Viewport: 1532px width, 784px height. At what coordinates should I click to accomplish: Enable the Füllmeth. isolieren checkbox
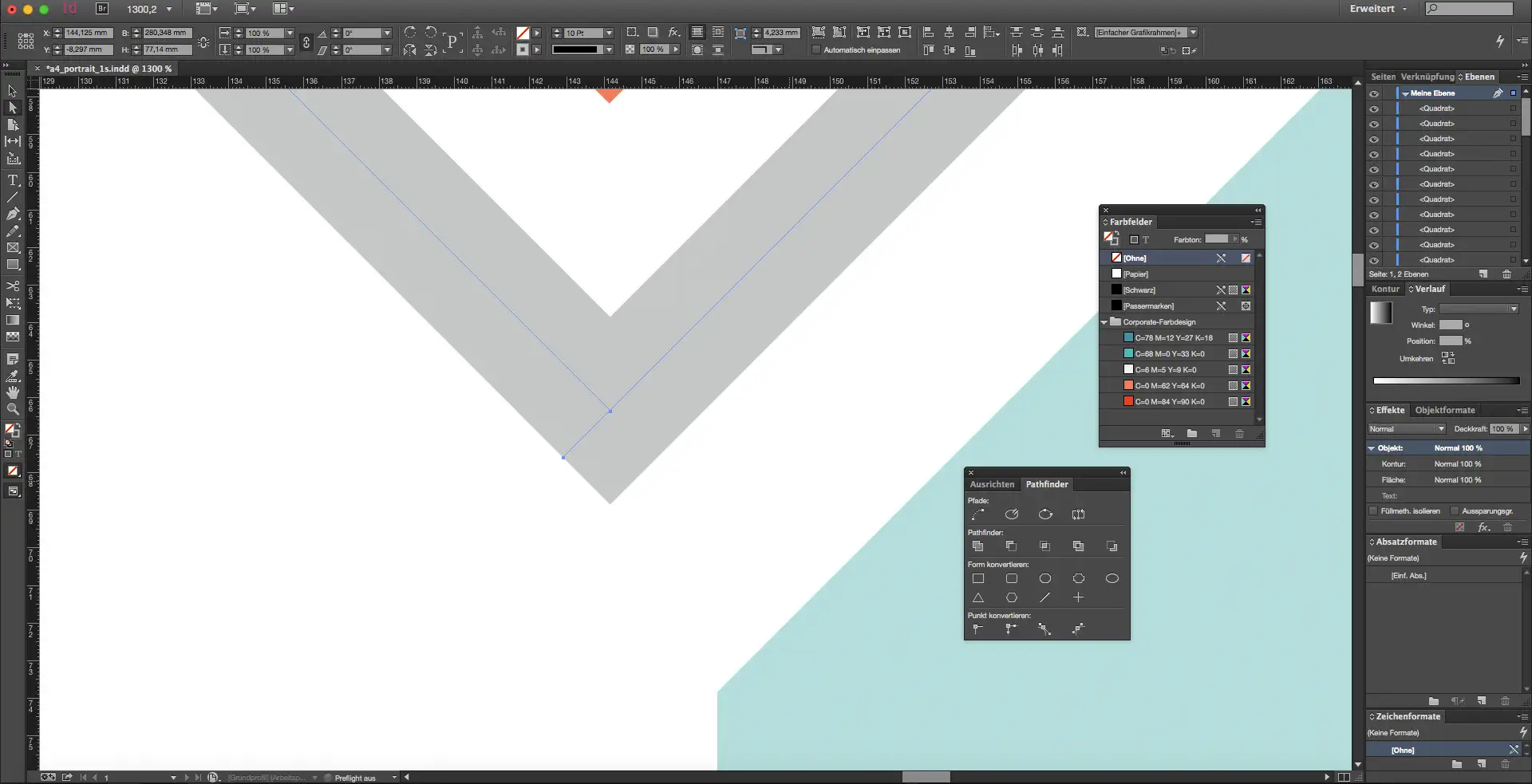(1374, 511)
